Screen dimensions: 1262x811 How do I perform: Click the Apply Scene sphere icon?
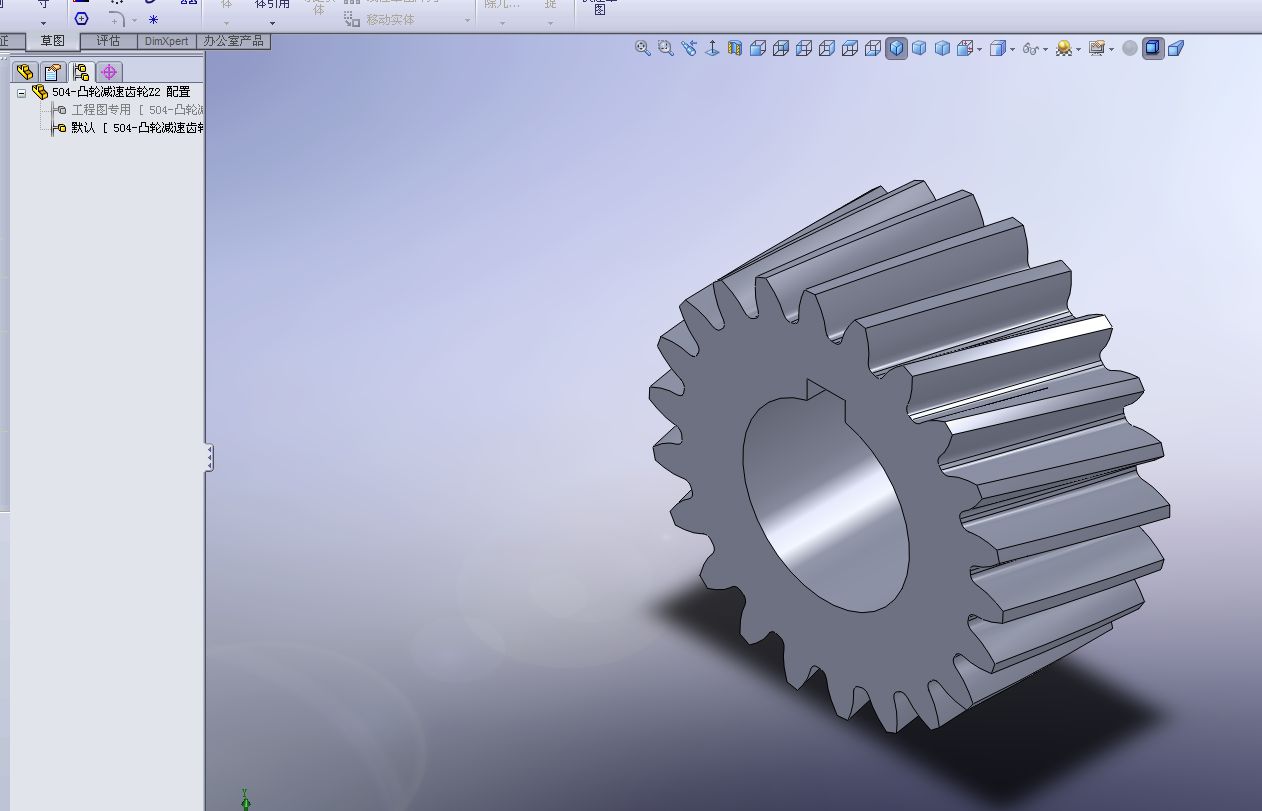[1064, 48]
